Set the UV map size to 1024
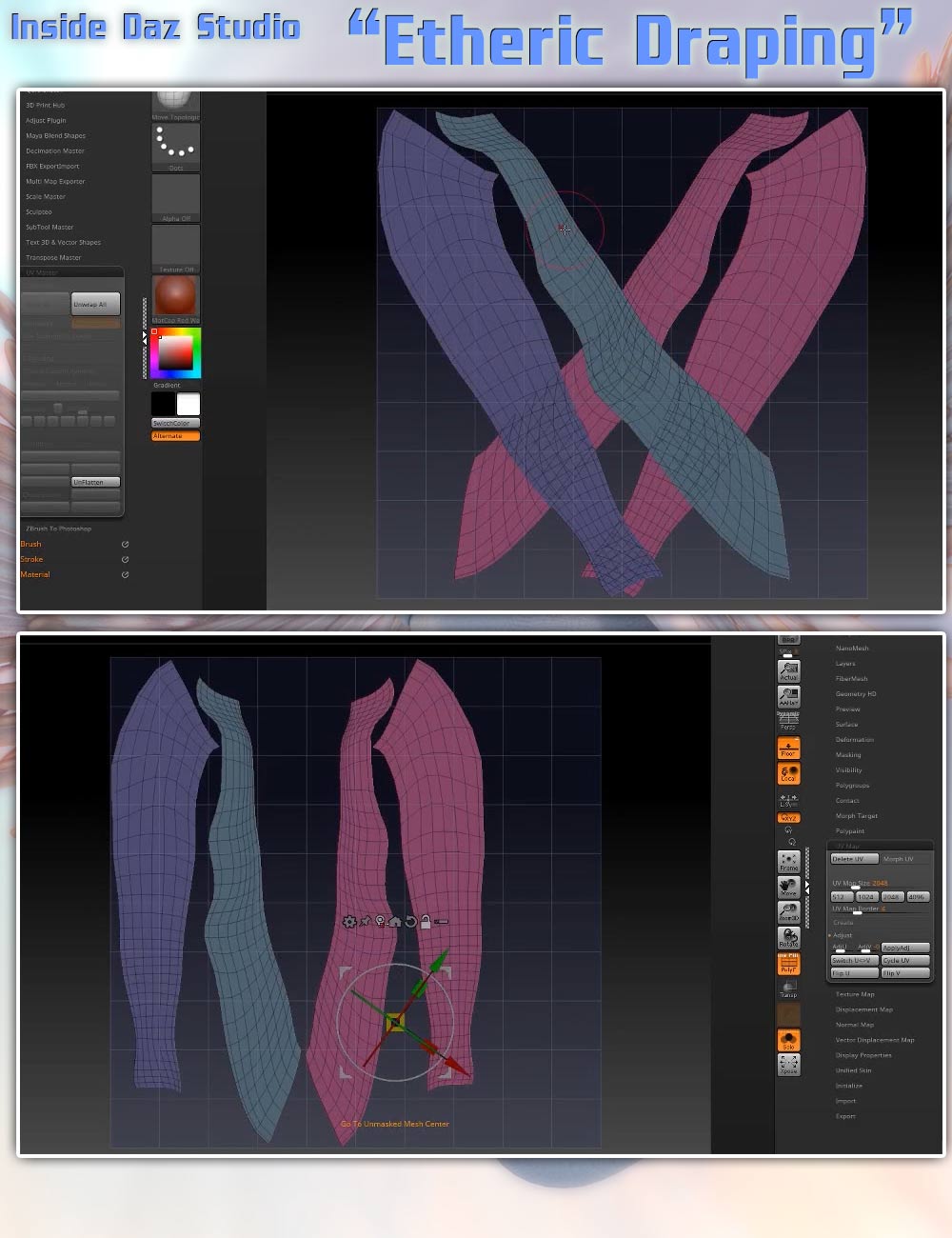The width and height of the screenshot is (952, 1238). [x=866, y=897]
